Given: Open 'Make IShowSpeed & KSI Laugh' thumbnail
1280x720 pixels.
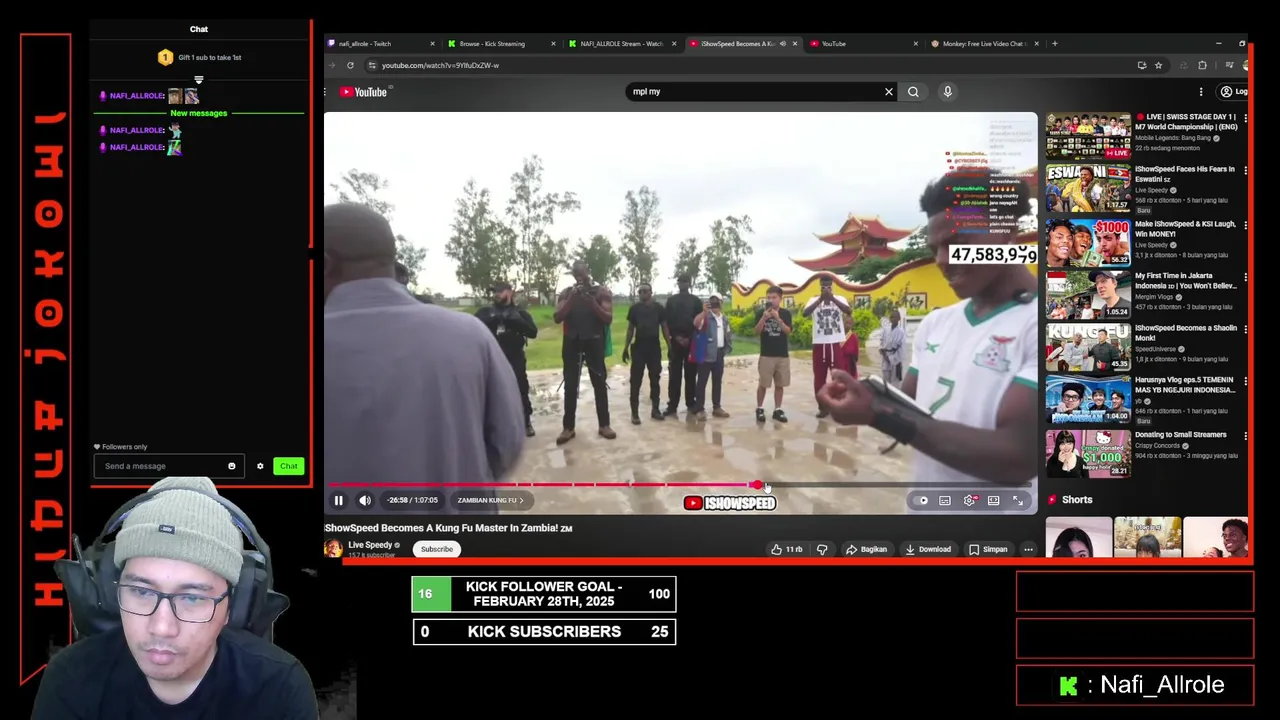Looking at the screenshot, I should 1088,241.
